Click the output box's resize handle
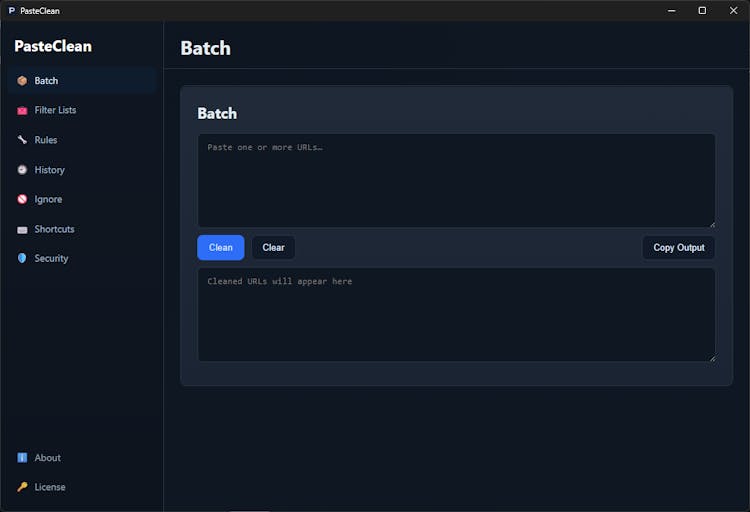This screenshot has height=512, width=750. click(x=711, y=357)
